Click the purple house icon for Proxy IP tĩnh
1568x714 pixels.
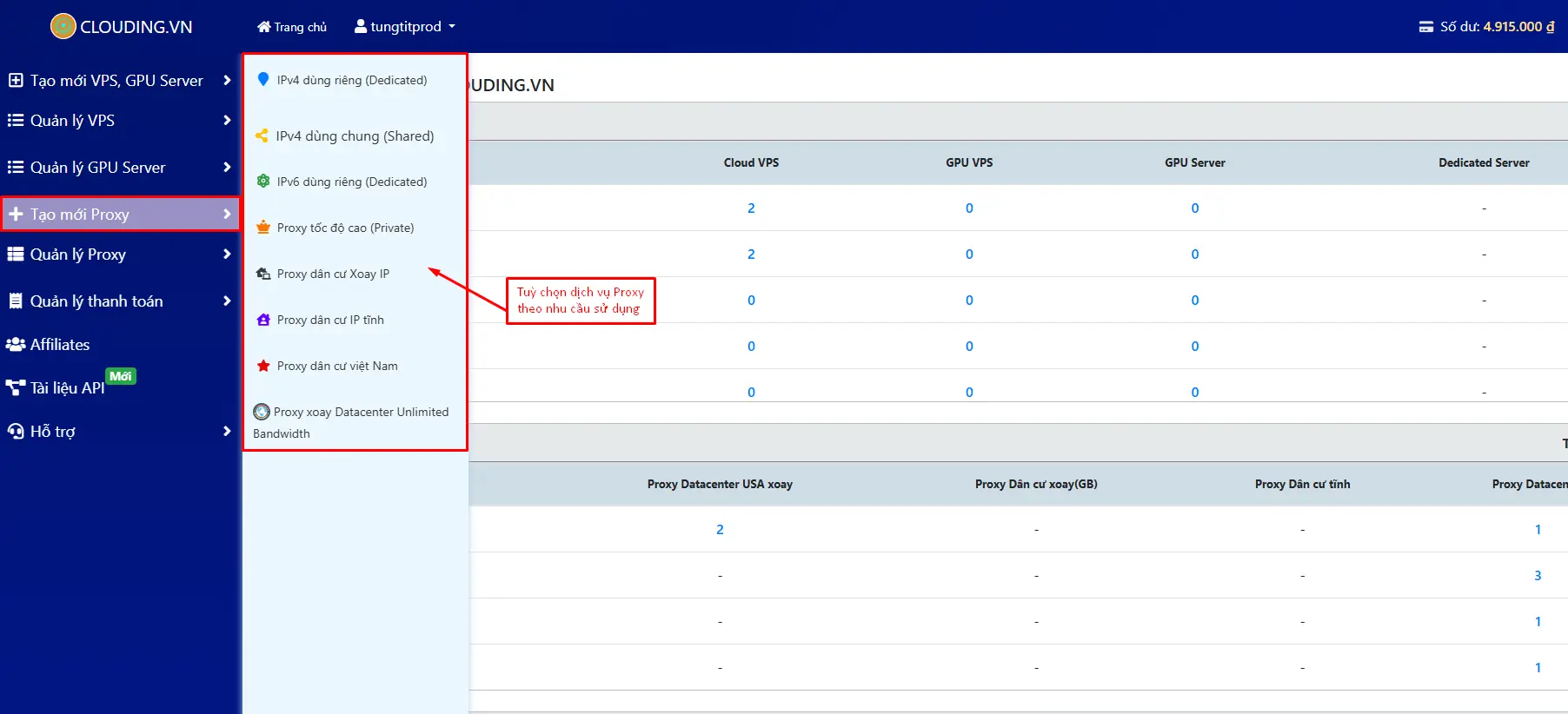click(x=263, y=320)
